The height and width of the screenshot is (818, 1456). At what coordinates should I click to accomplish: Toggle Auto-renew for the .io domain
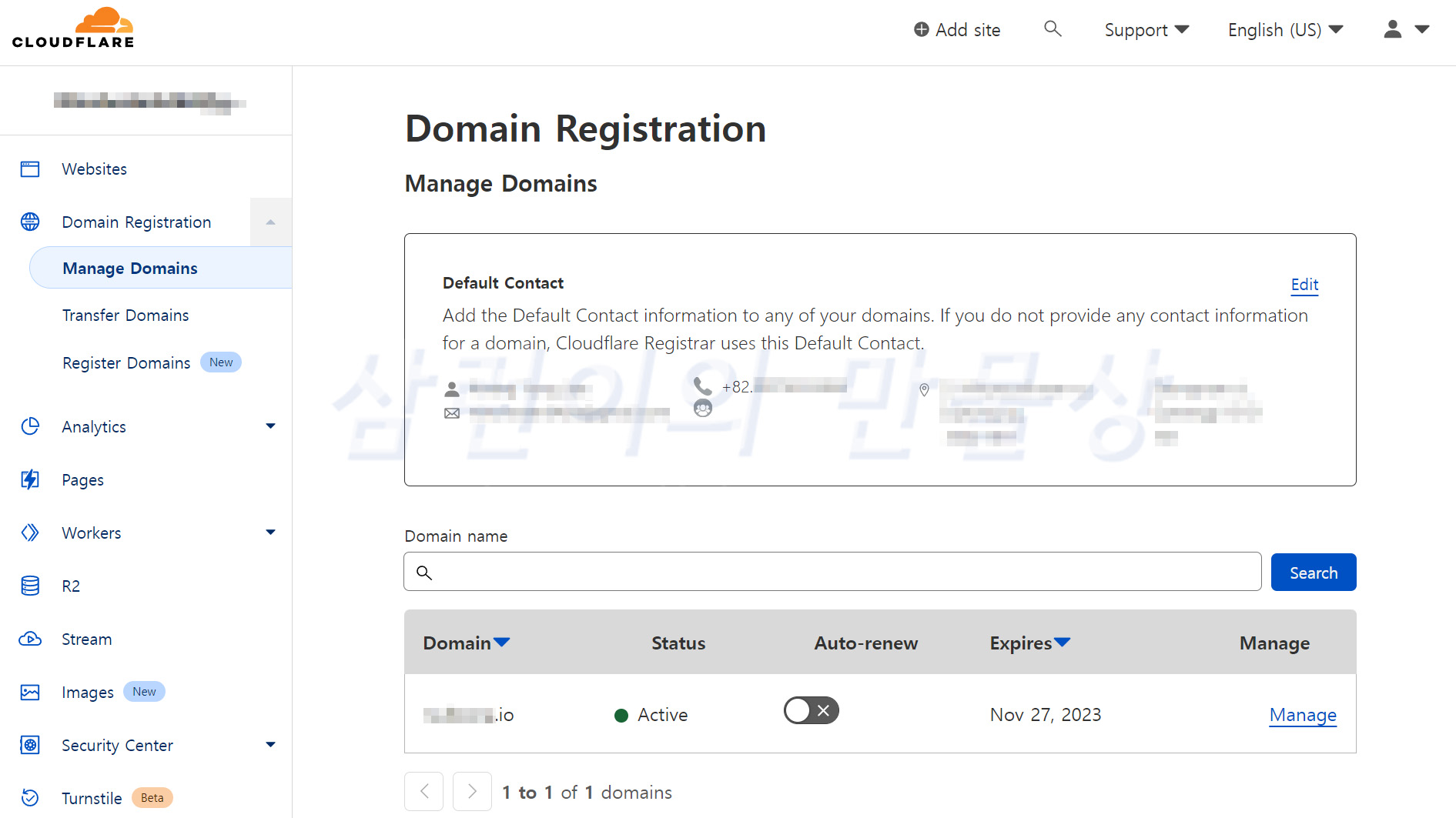pos(811,710)
